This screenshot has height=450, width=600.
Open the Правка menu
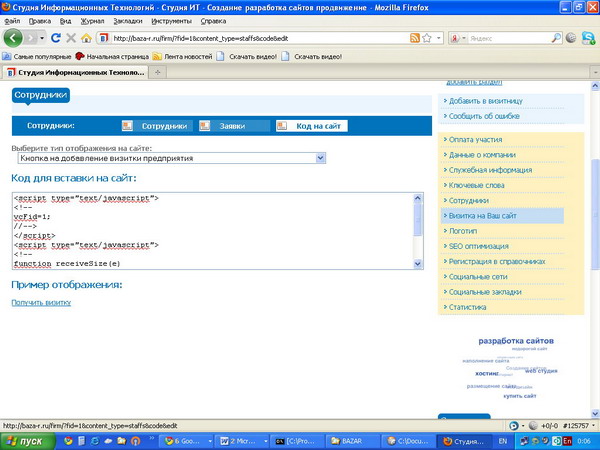tap(40, 21)
